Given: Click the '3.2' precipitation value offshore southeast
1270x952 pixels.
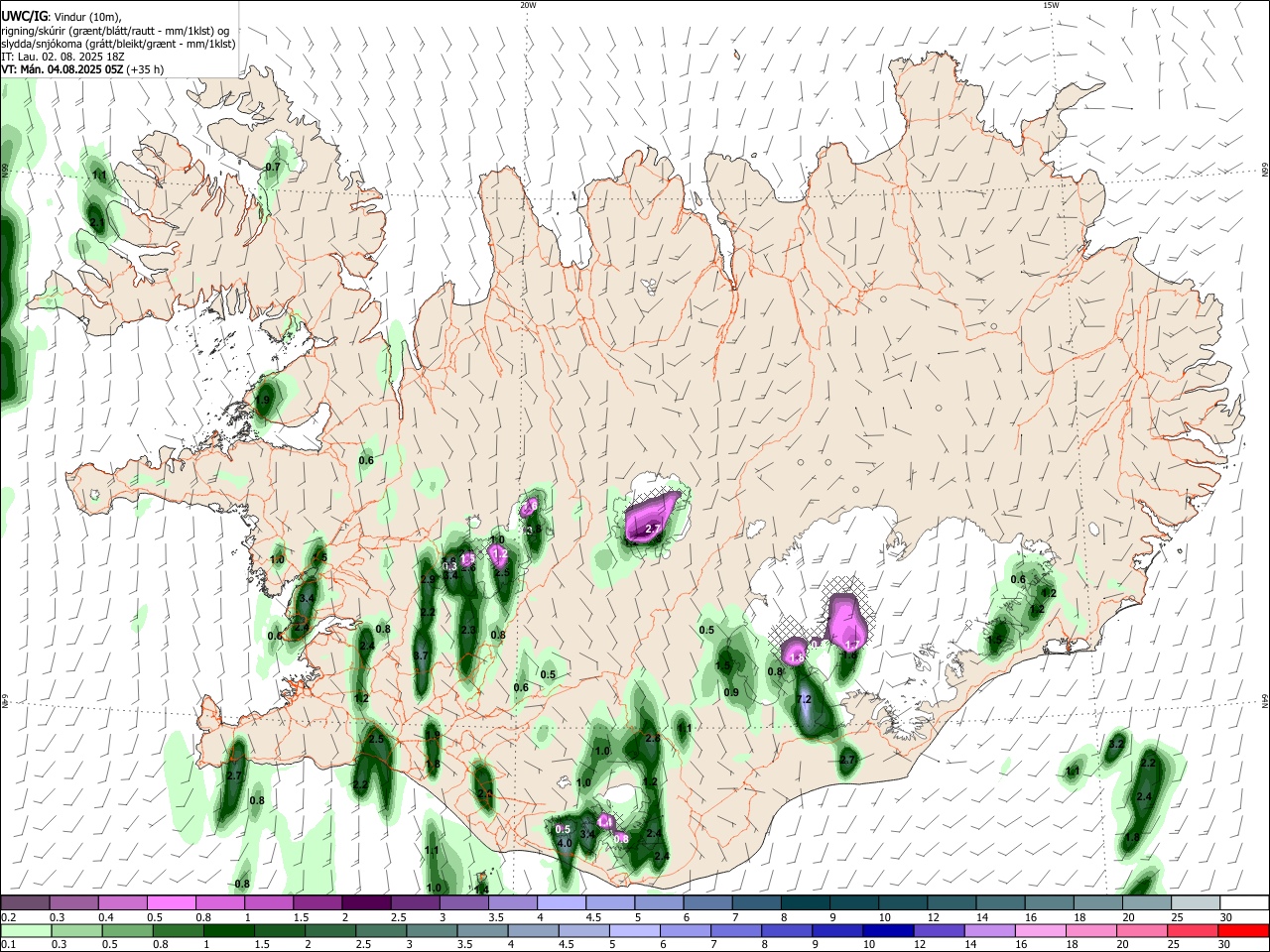Looking at the screenshot, I should point(1116,744).
